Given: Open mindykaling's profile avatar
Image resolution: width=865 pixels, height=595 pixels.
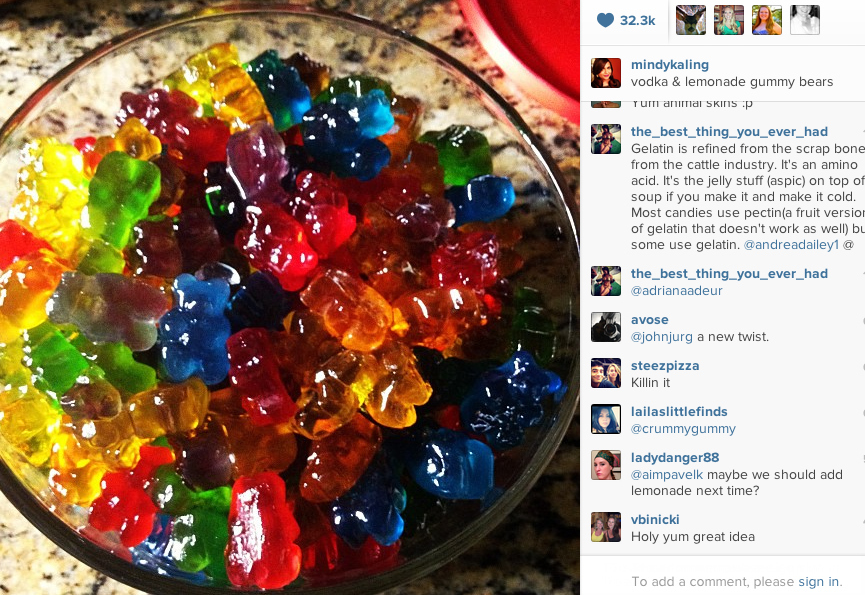Looking at the screenshot, I should coord(606,73).
